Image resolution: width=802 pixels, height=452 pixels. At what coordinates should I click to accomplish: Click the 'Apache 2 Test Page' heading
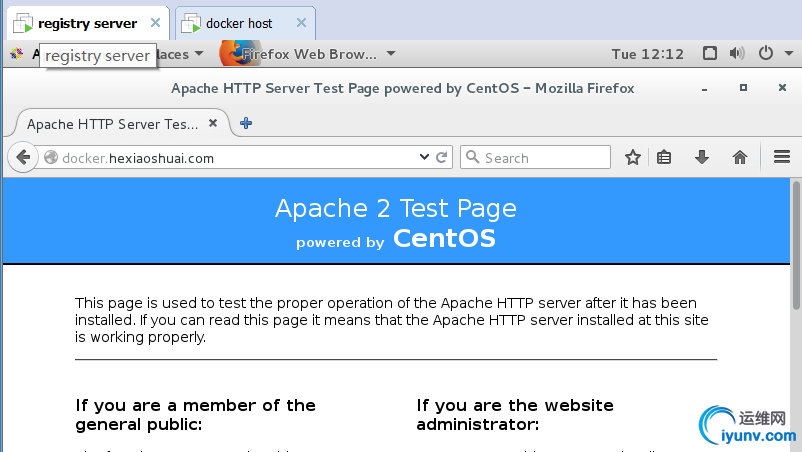click(396, 209)
